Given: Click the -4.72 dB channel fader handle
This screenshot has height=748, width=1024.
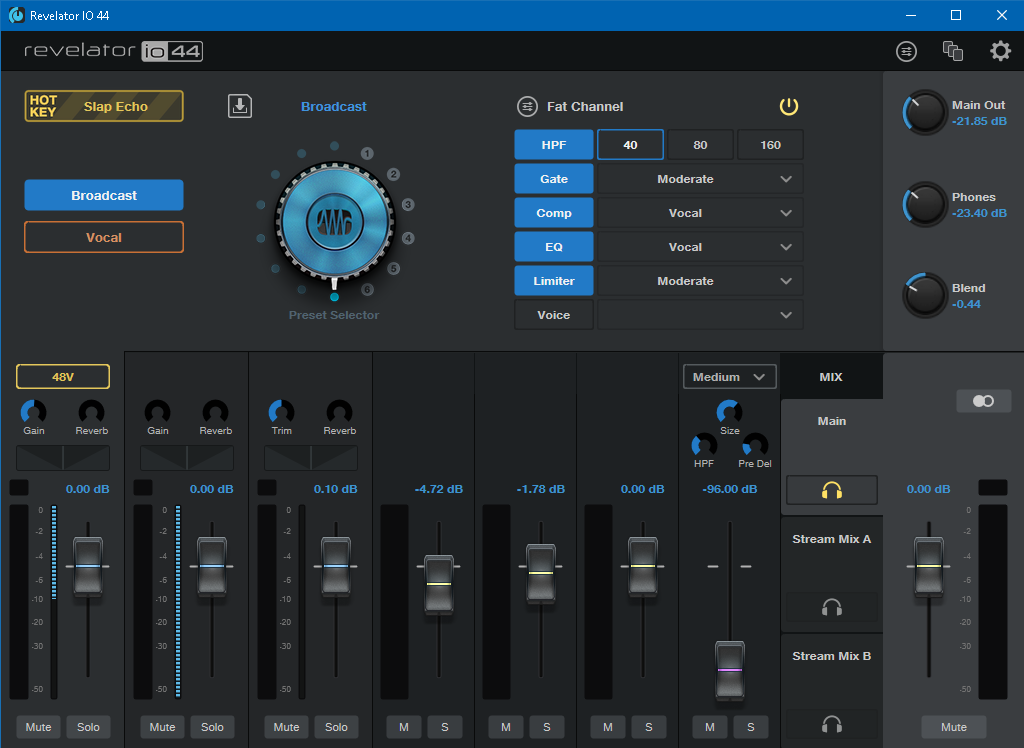Looking at the screenshot, I should pos(439,584).
